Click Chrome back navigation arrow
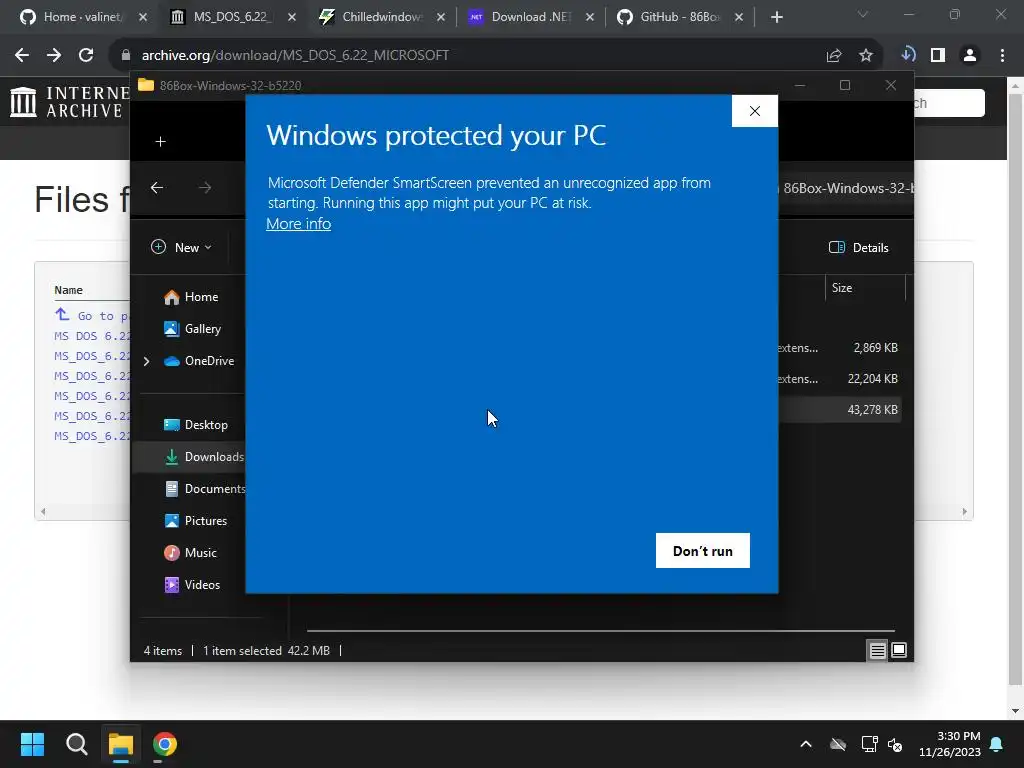The width and height of the screenshot is (1024, 768). [22, 56]
